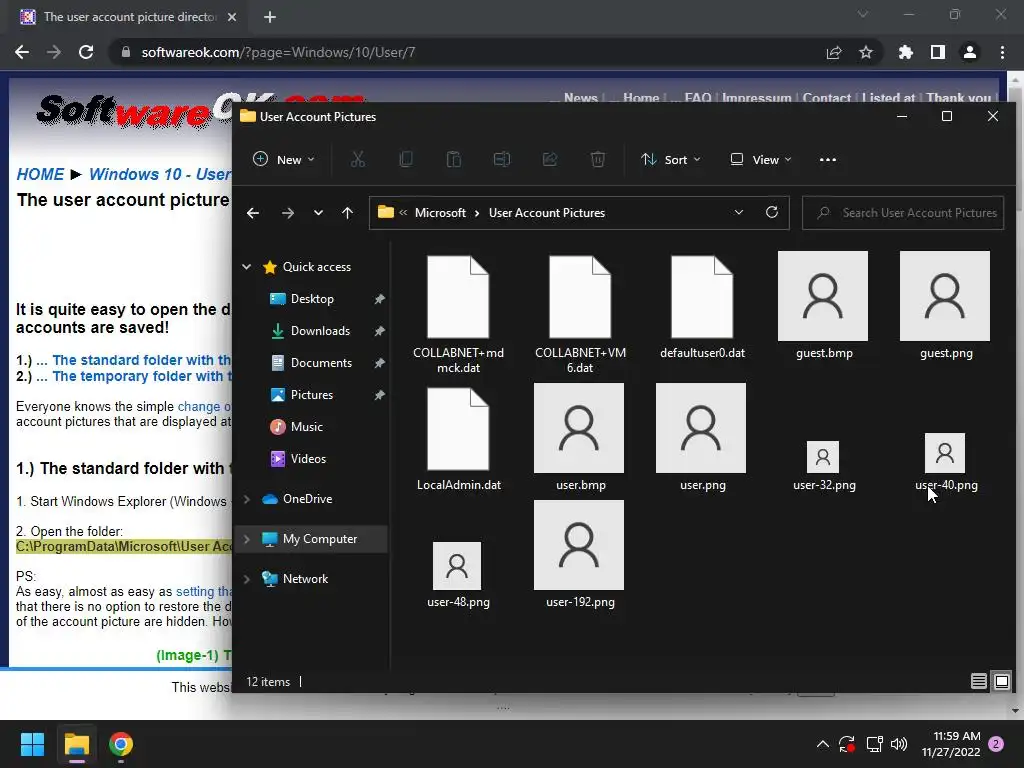Click the Chrome address bar URL
Screen dimensions: 1024x768
[278, 52]
